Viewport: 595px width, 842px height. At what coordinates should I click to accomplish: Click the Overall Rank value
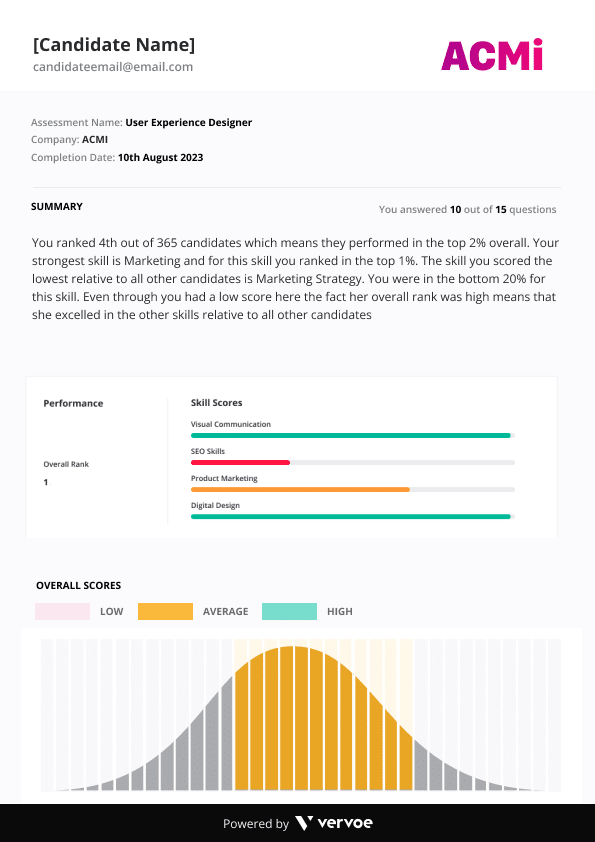pyautogui.click(x=46, y=482)
